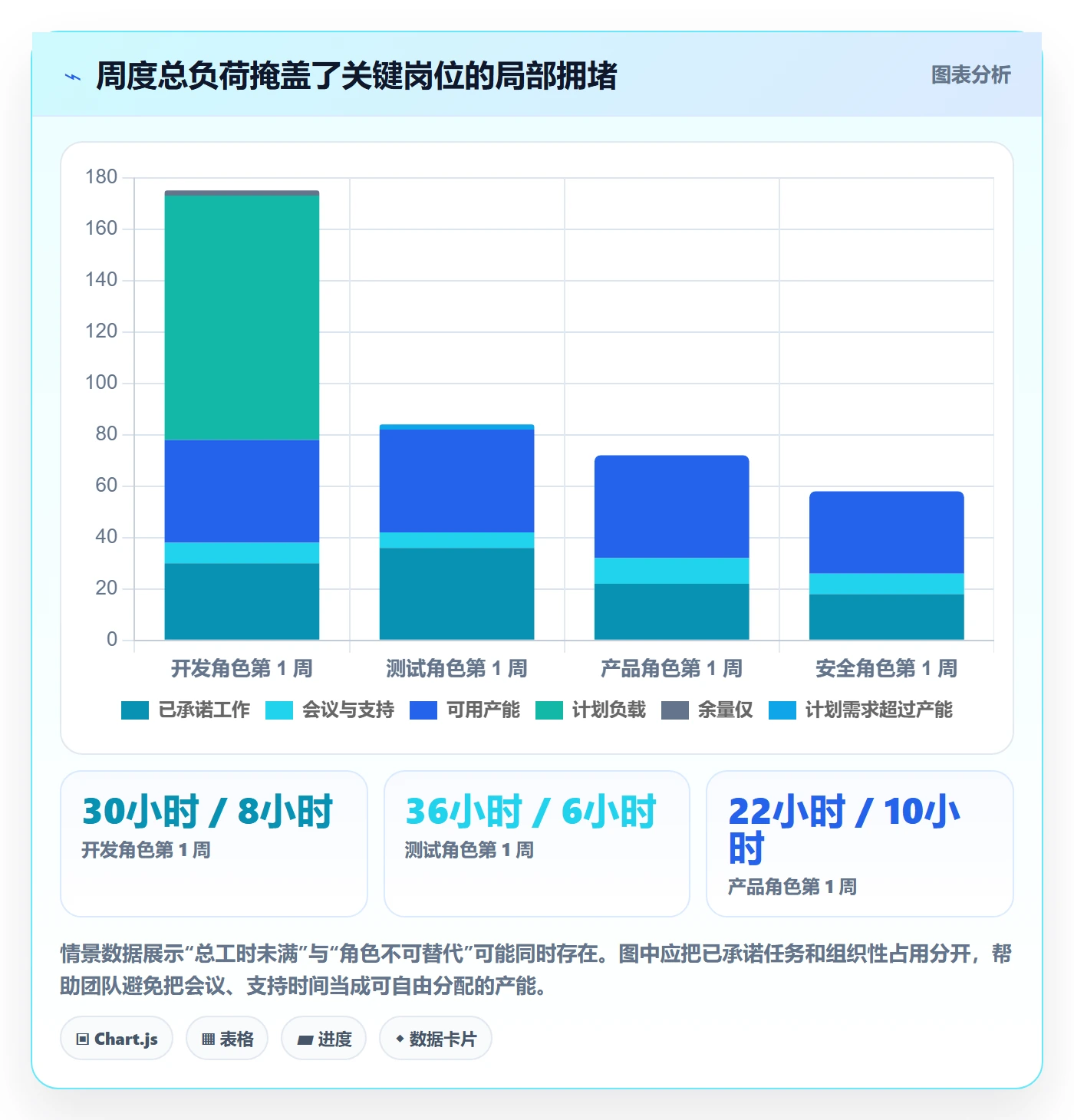Click the description paragraph starting with 情景数据展示
1074x1120 pixels.
(536, 970)
